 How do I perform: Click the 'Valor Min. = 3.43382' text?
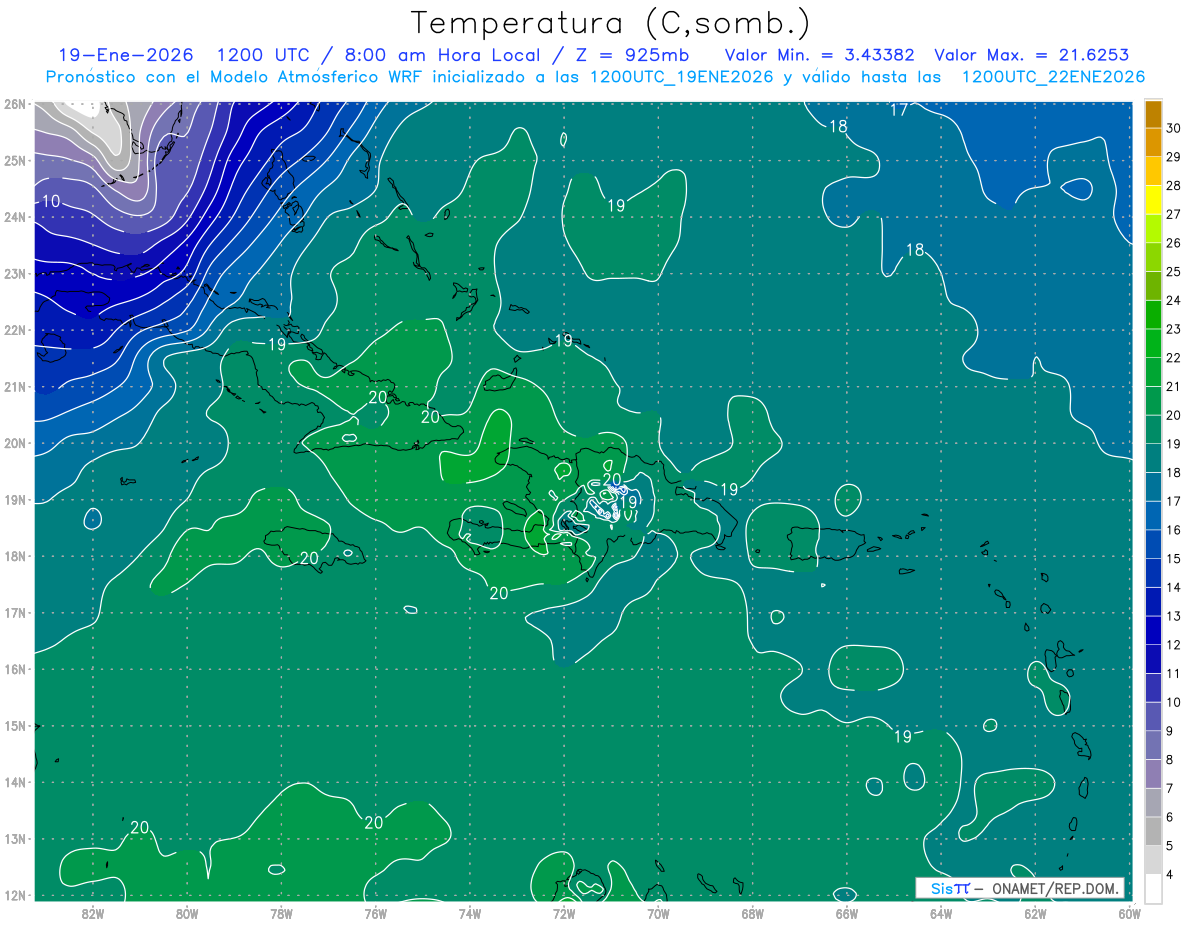821,54
